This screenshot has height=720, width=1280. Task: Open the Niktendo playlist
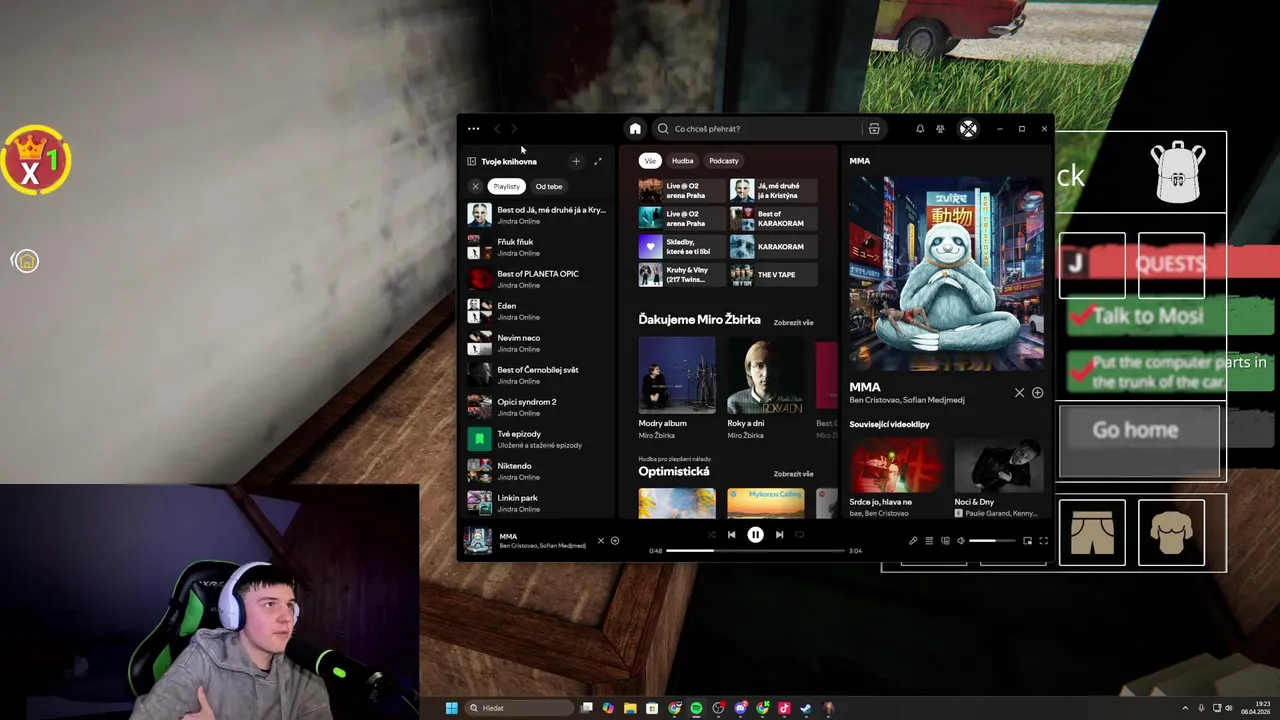point(538,471)
